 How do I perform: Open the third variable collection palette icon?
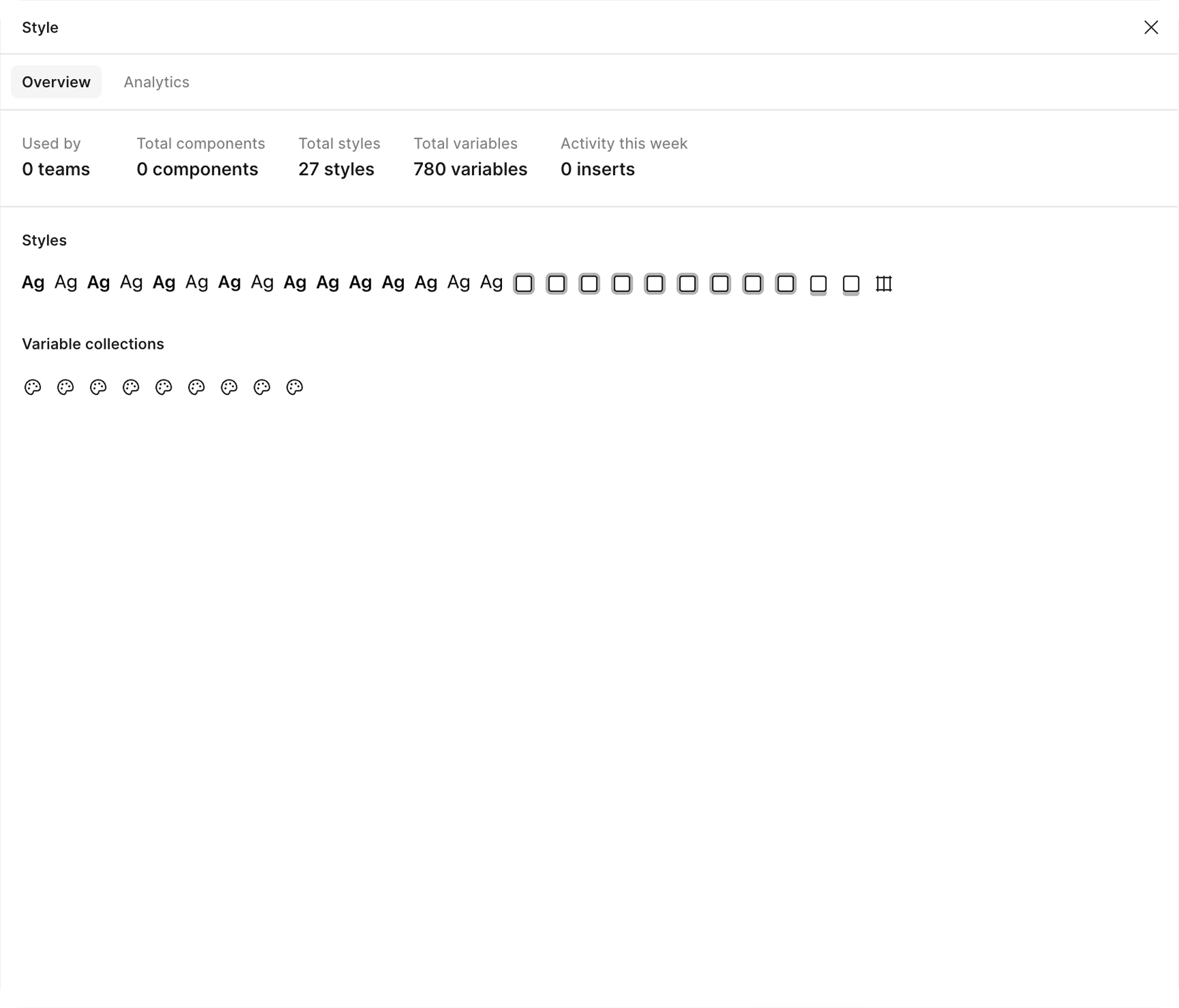98,387
